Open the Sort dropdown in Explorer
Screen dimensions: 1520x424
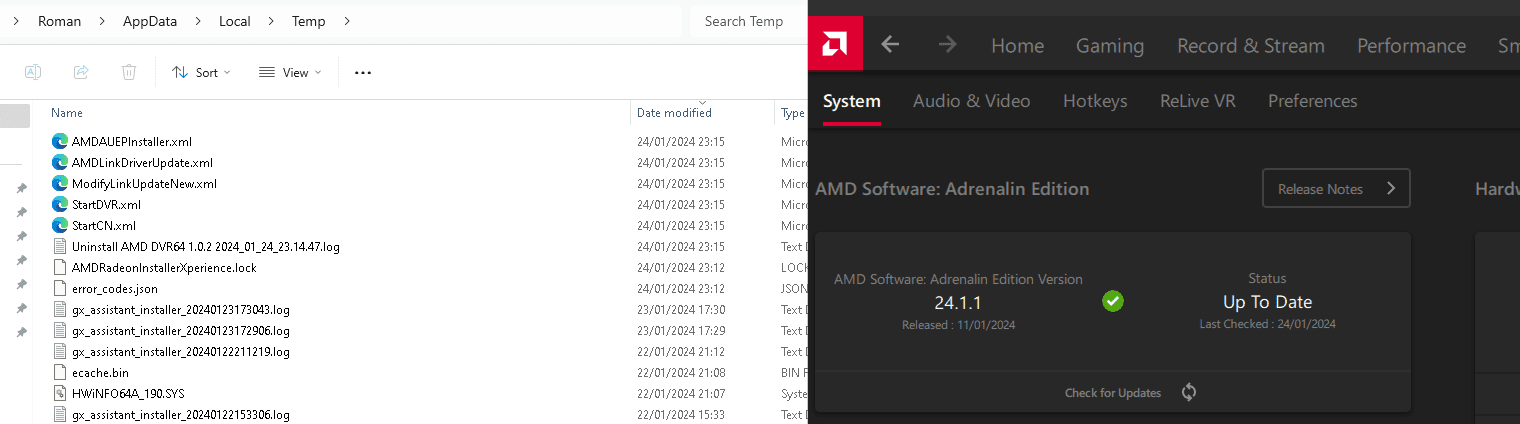point(201,72)
